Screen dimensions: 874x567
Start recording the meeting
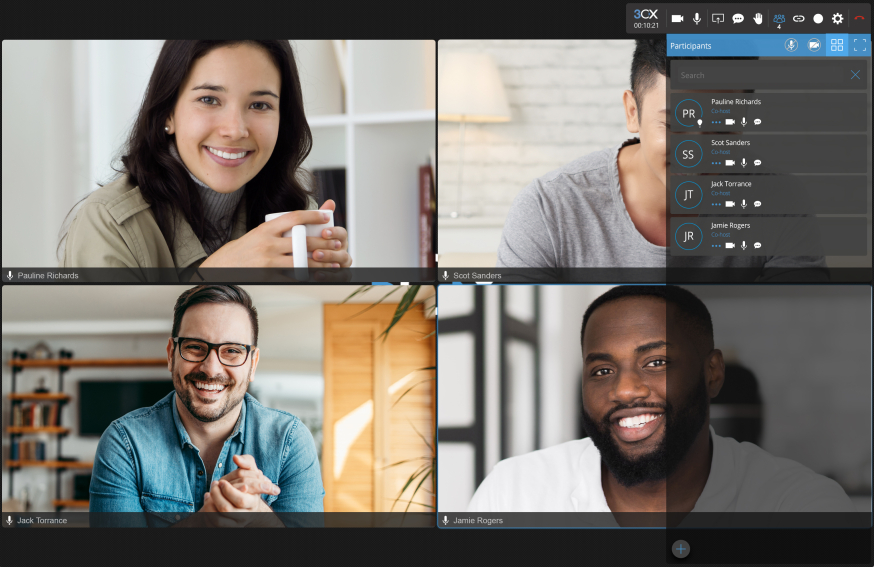click(818, 18)
